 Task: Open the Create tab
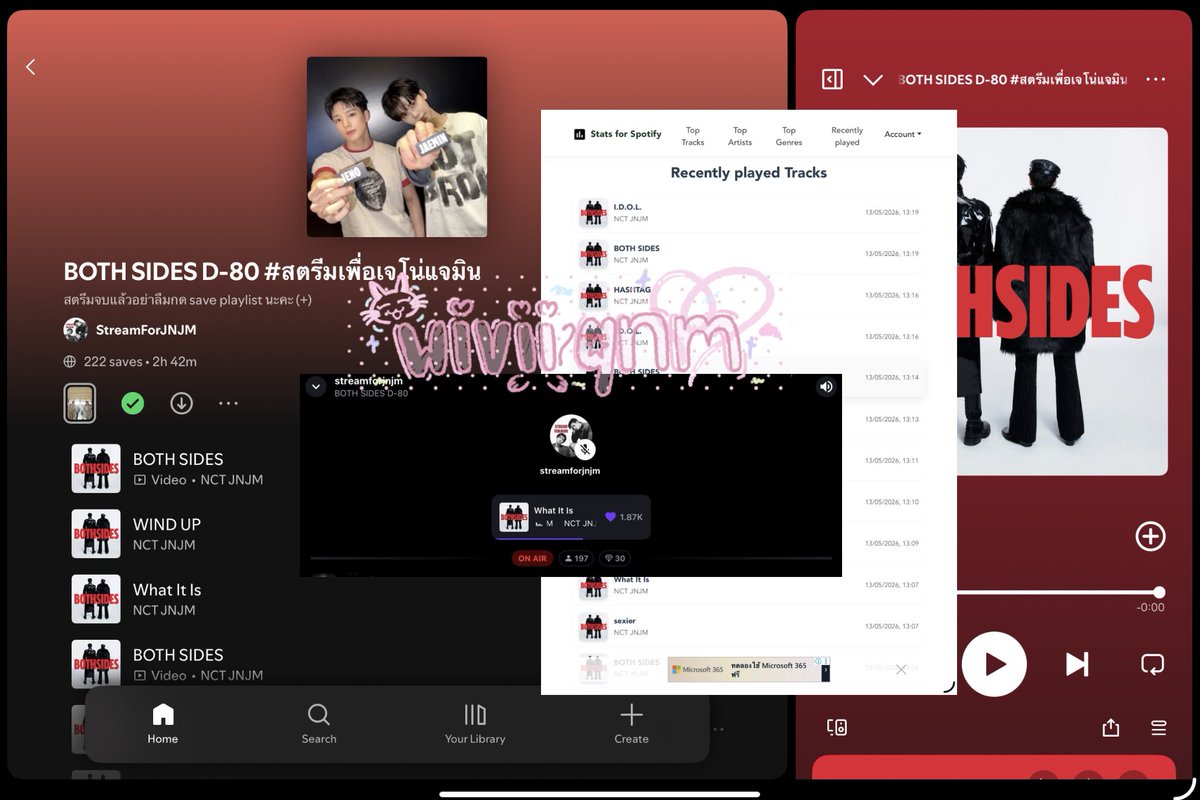tap(631, 724)
